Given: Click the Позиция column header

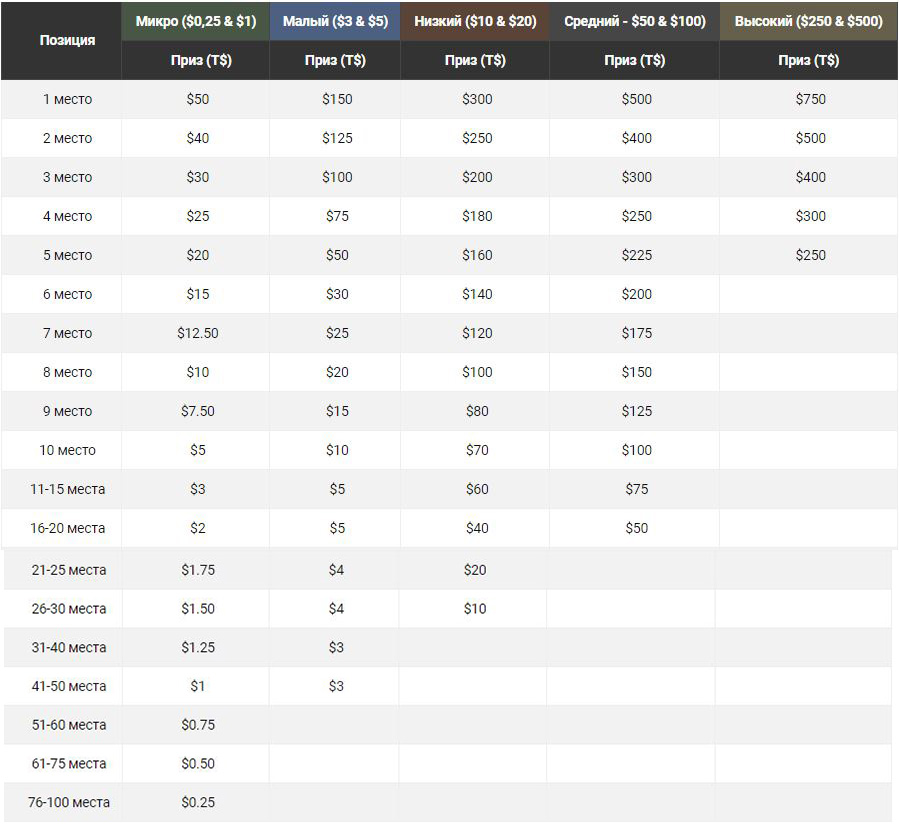Looking at the screenshot, I should pyautogui.click(x=67, y=40).
